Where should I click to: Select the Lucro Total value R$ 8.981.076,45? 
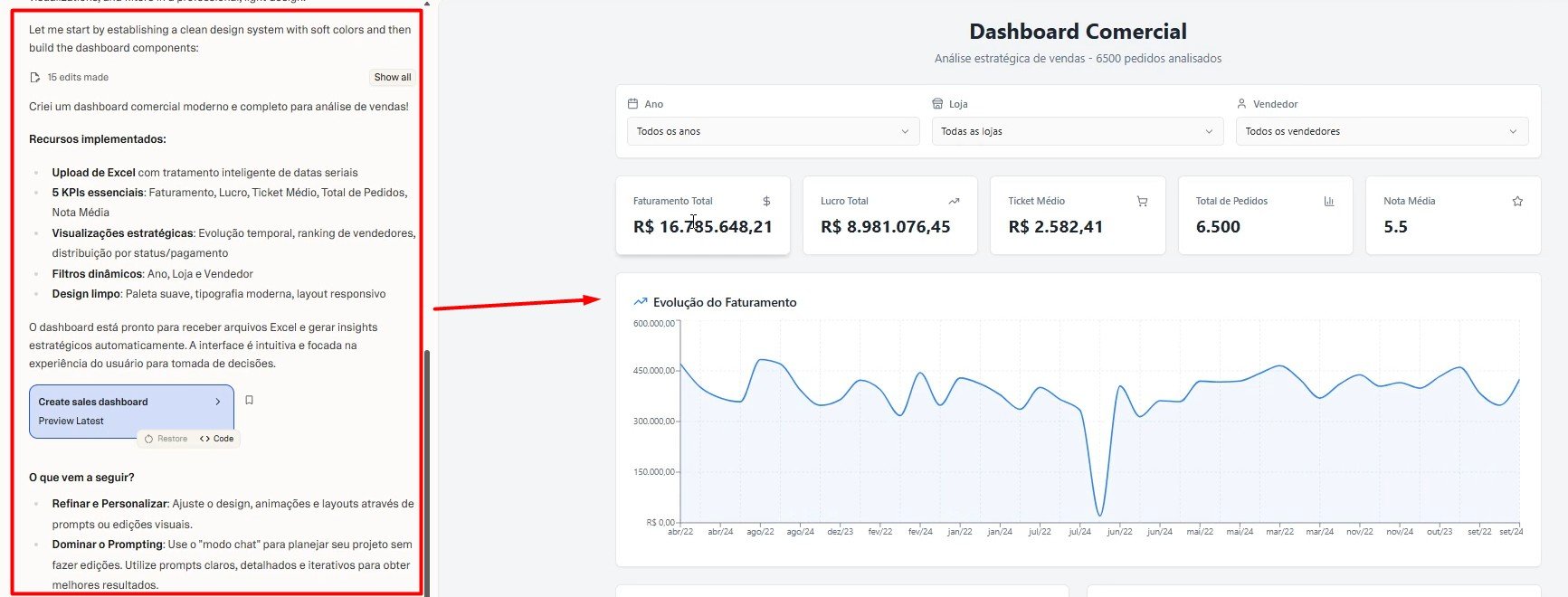coord(886,227)
